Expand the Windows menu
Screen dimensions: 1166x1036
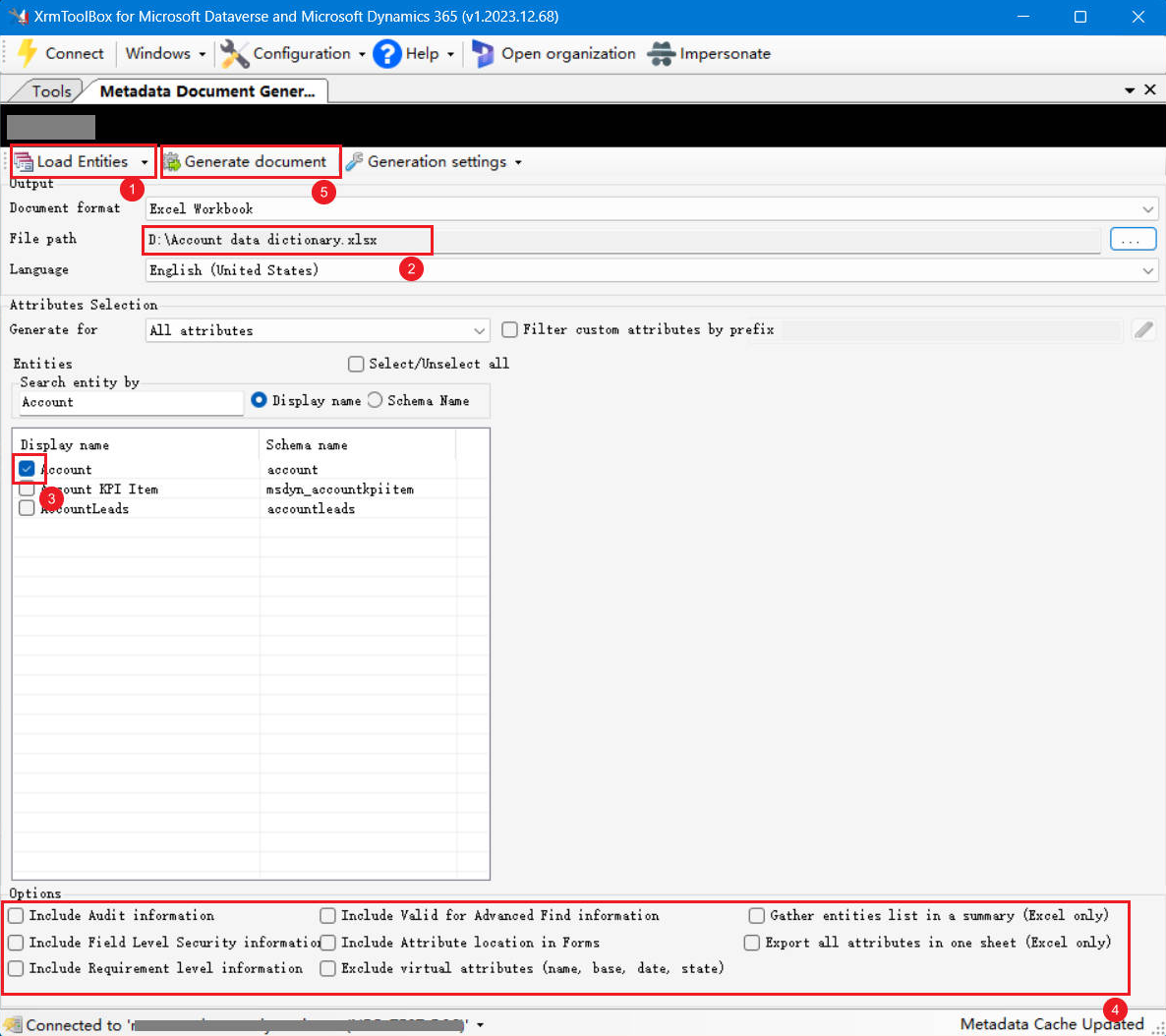point(165,53)
